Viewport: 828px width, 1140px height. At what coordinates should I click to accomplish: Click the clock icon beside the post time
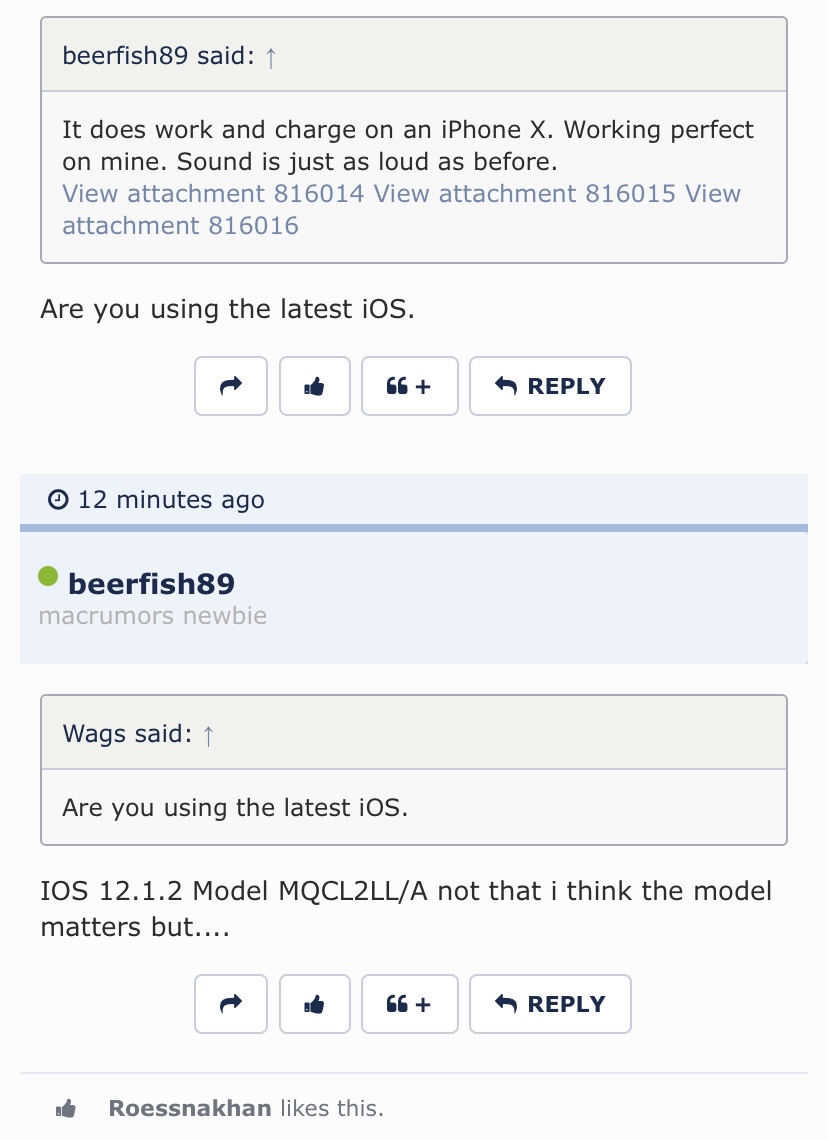pyautogui.click(x=58, y=499)
